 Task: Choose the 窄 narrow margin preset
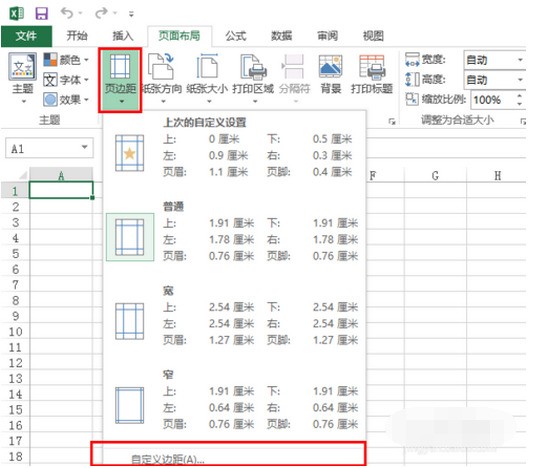coord(234,400)
